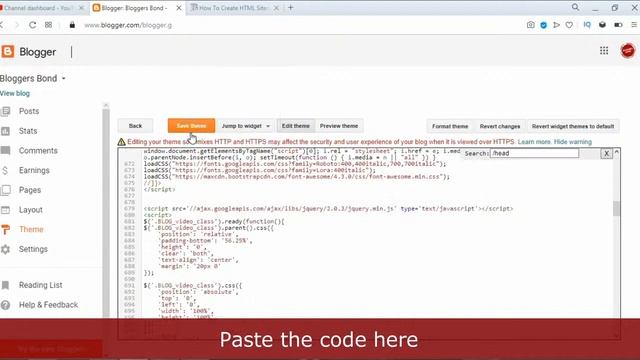Switch to How To Create HTML Site tab
The height and width of the screenshot is (360, 640).
(233, 8)
